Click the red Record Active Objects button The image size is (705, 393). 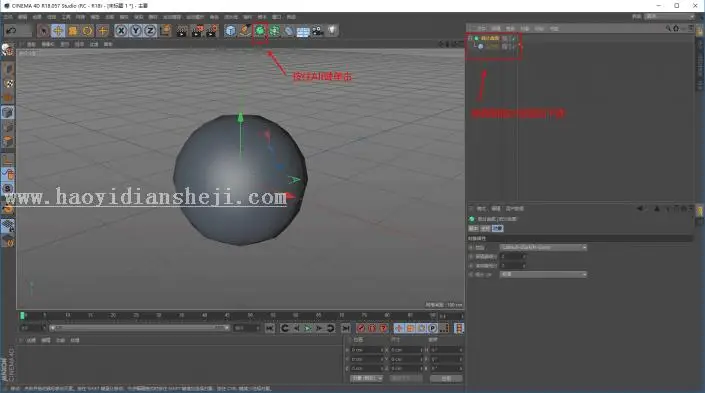pos(361,328)
